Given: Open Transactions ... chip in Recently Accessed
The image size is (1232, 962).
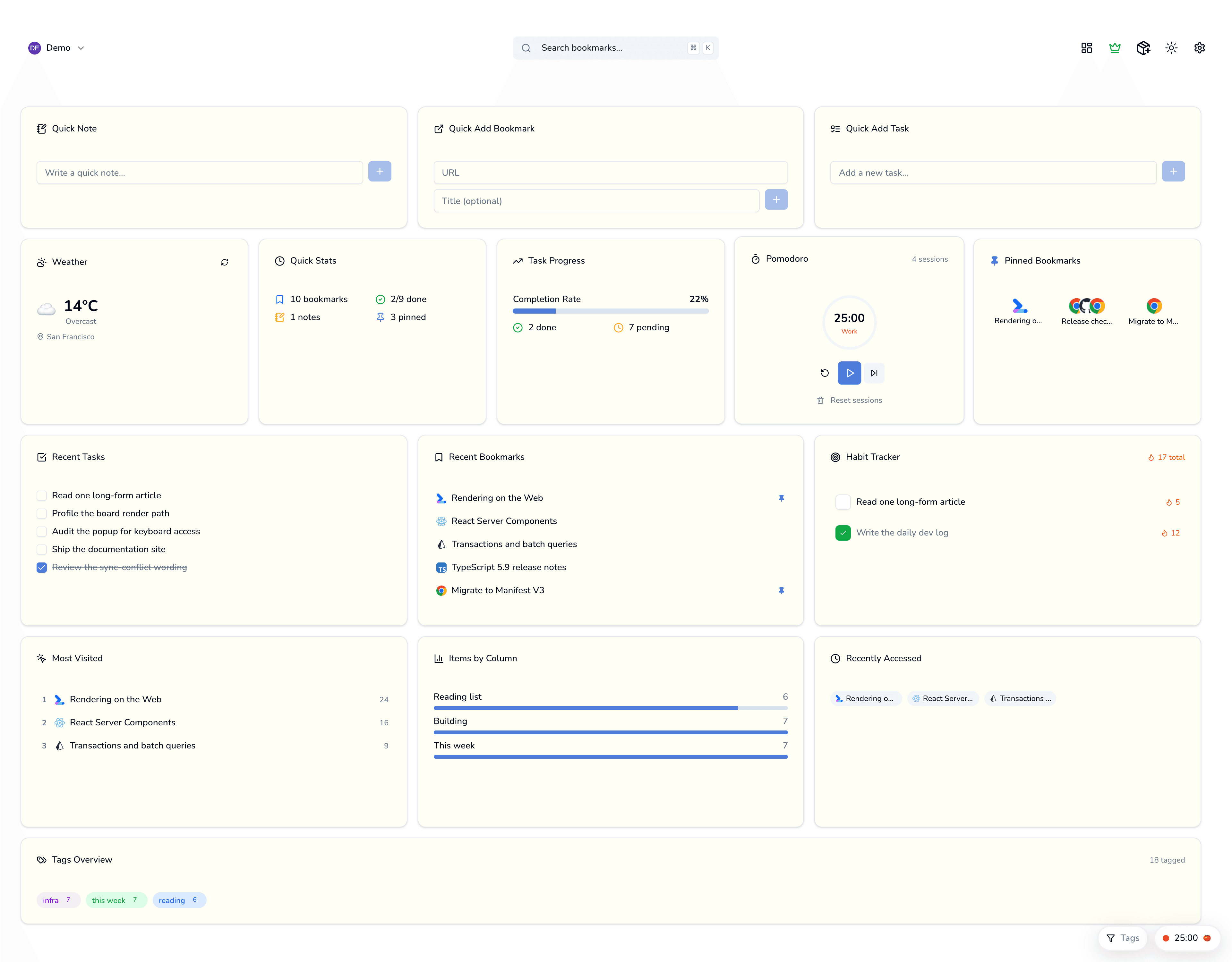Looking at the screenshot, I should pos(1020,699).
